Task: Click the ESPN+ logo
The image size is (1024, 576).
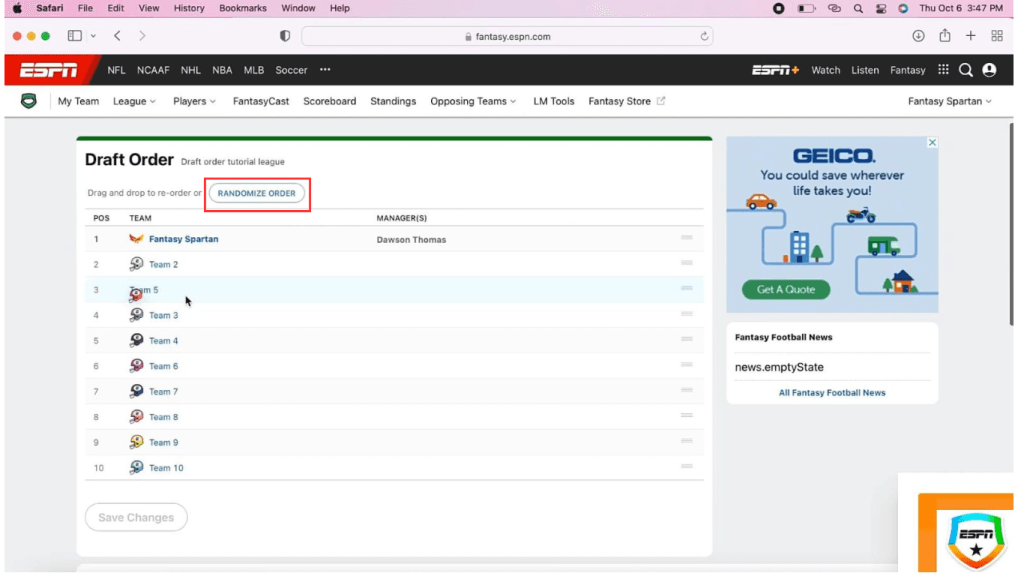Action: pos(775,70)
